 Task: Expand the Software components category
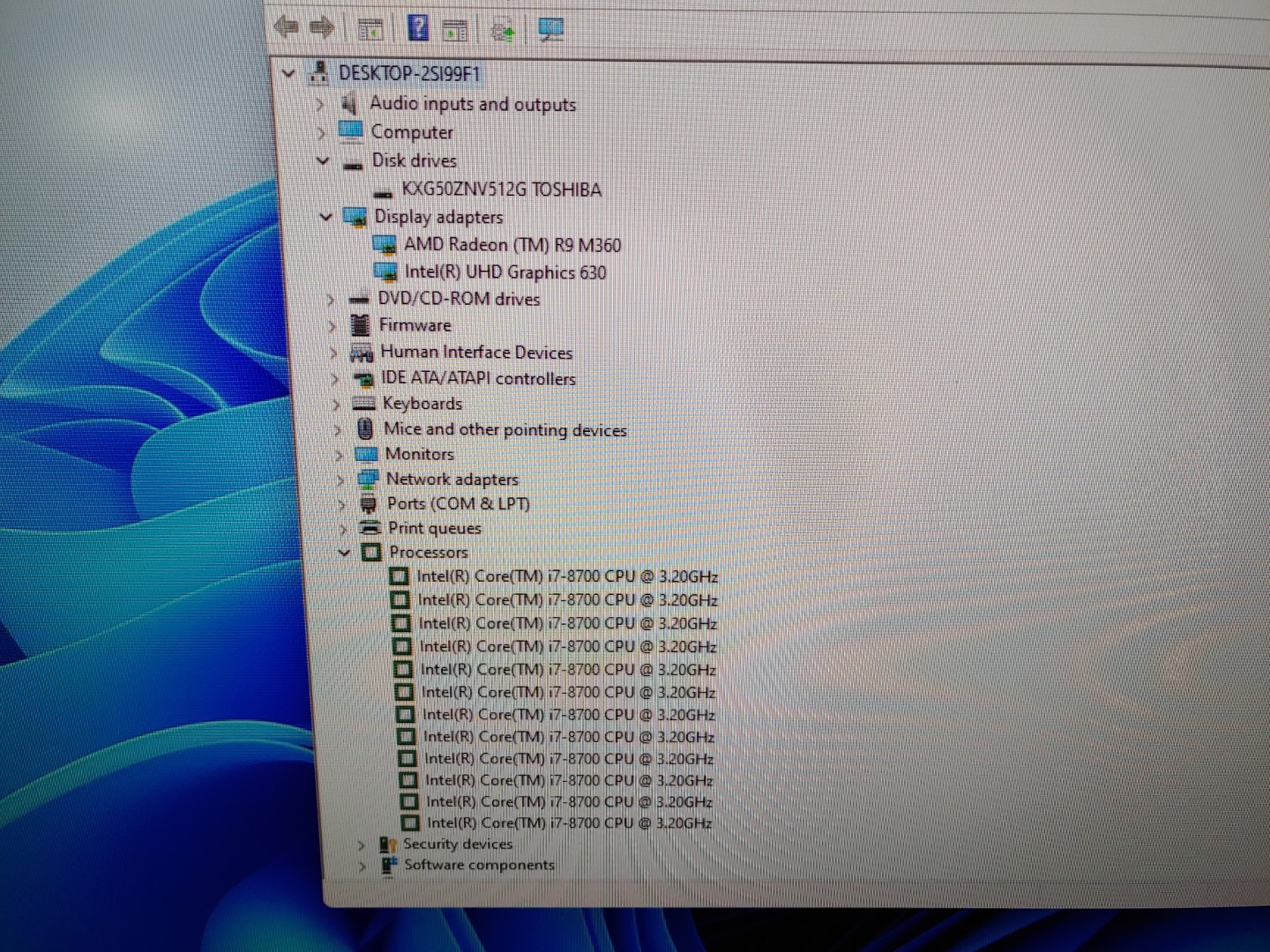pos(362,866)
